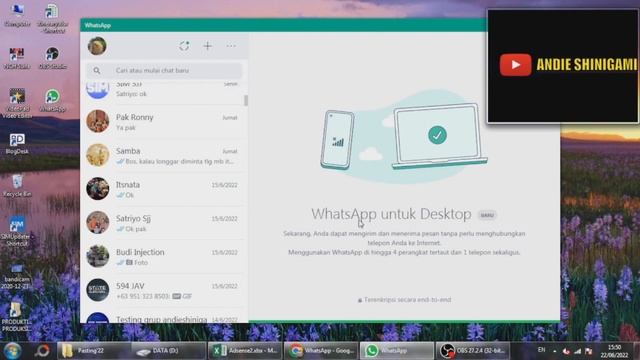Viewport: 640px width, 360px height.
Task: Click the BlogDesk desktop icon
Action: click(17, 143)
